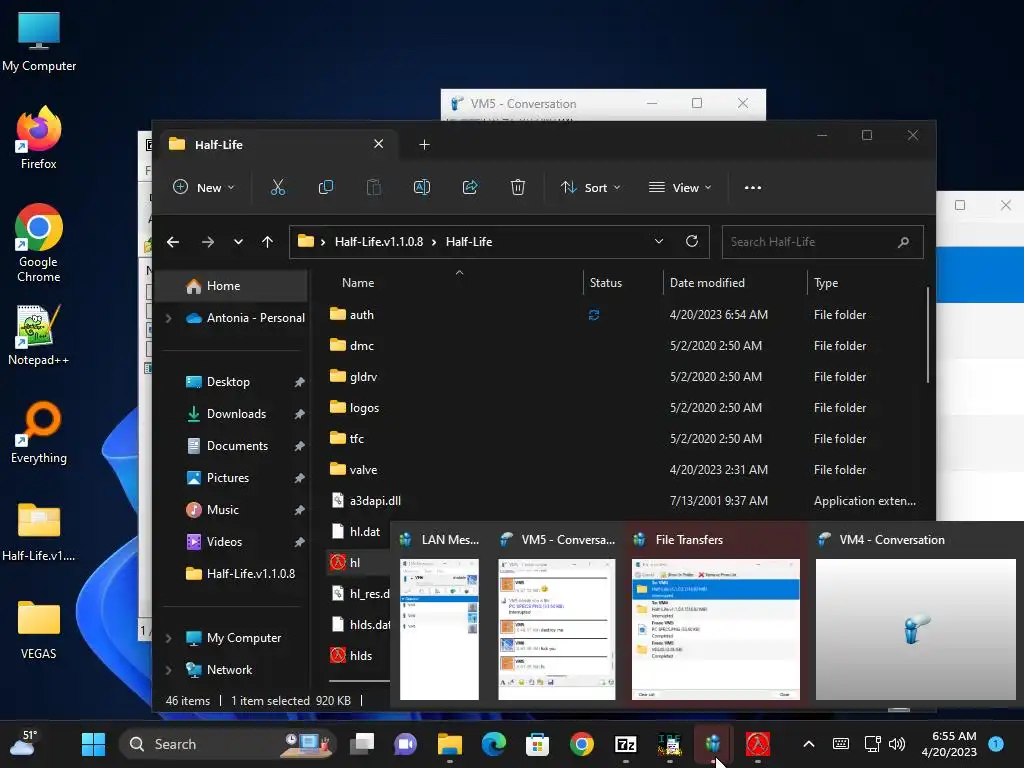Open Microsoft Edge from the taskbar
1024x768 pixels.
[494, 744]
